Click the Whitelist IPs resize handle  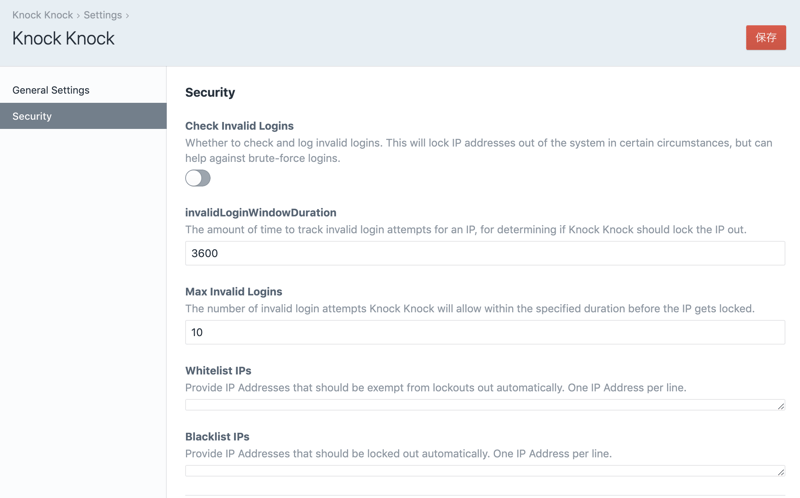point(780,406)
